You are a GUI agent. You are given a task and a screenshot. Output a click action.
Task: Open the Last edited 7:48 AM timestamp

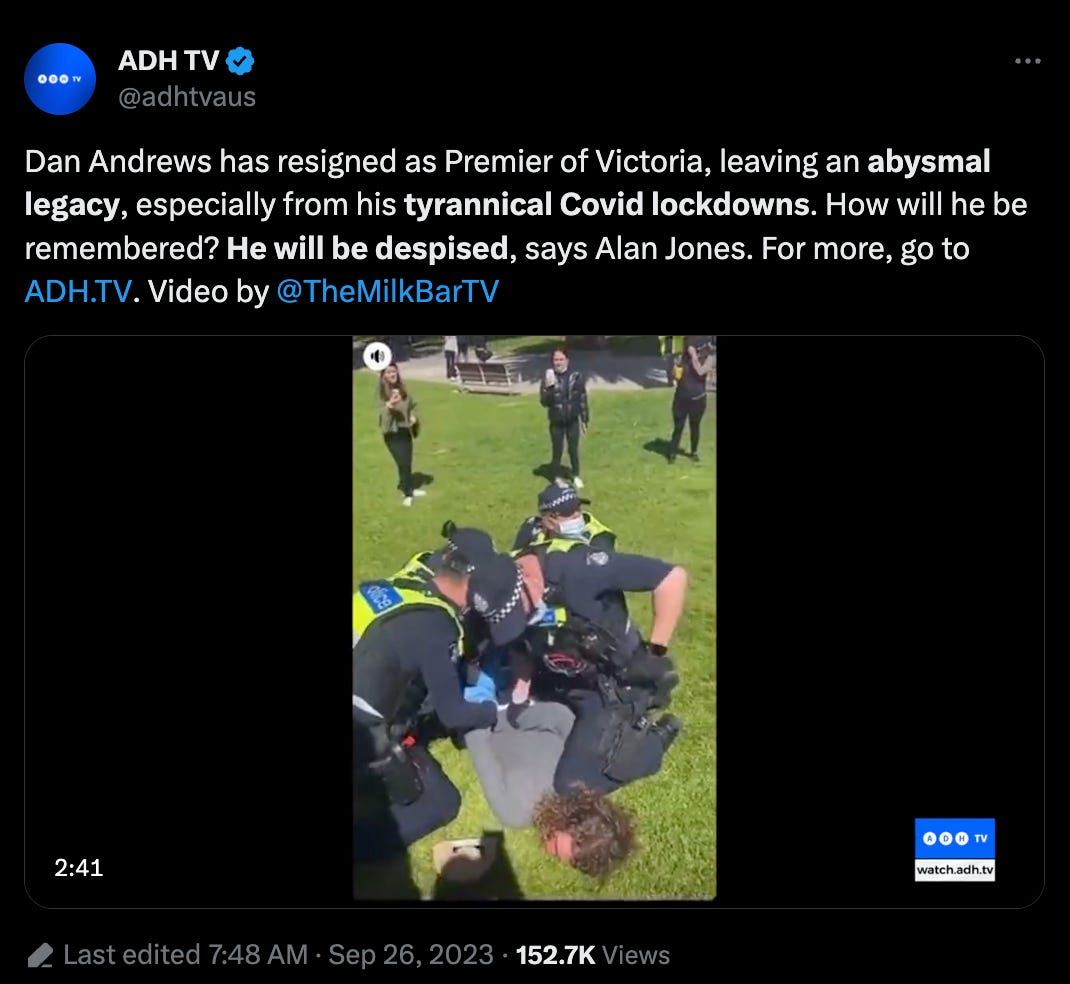(x=186, y=955)
